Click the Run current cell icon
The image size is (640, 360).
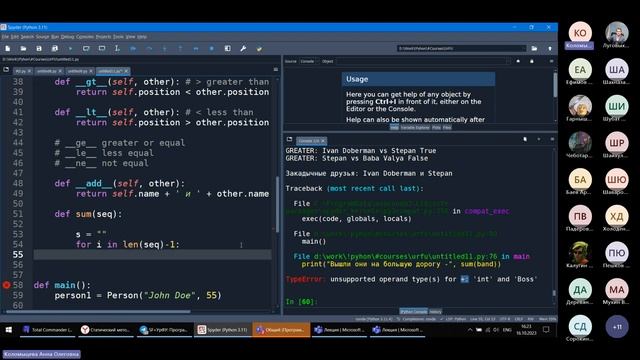pyautogui.click(x=86, y=49)
